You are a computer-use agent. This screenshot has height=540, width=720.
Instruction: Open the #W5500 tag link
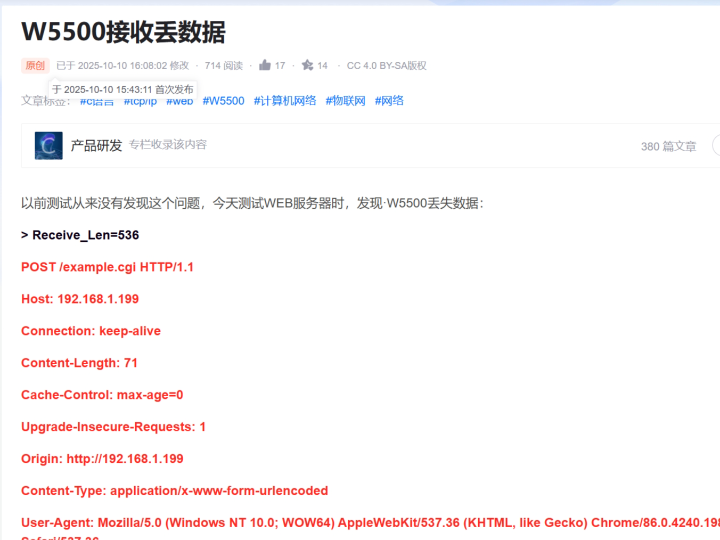coord(224,101)
